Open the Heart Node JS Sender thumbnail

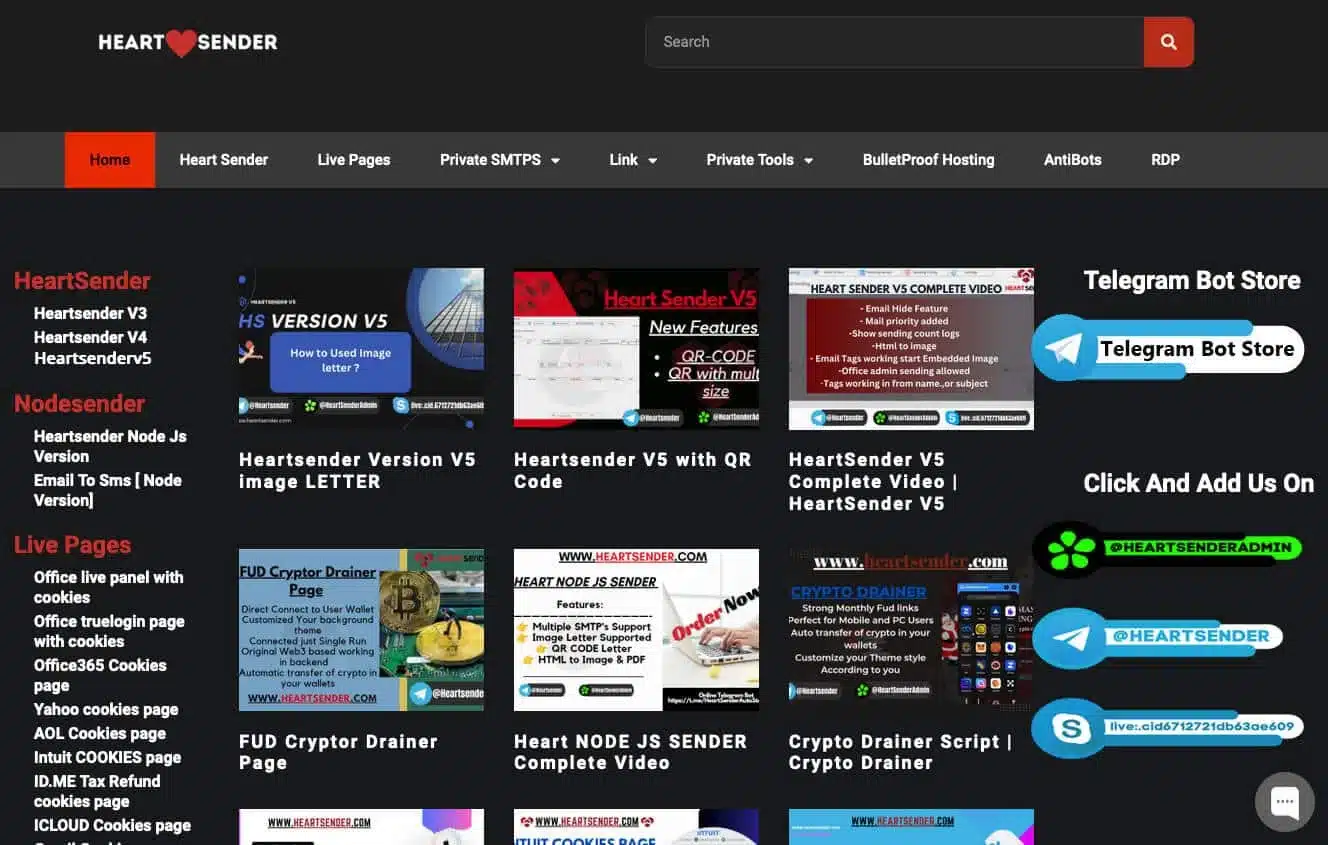click(x=636, y=629)
